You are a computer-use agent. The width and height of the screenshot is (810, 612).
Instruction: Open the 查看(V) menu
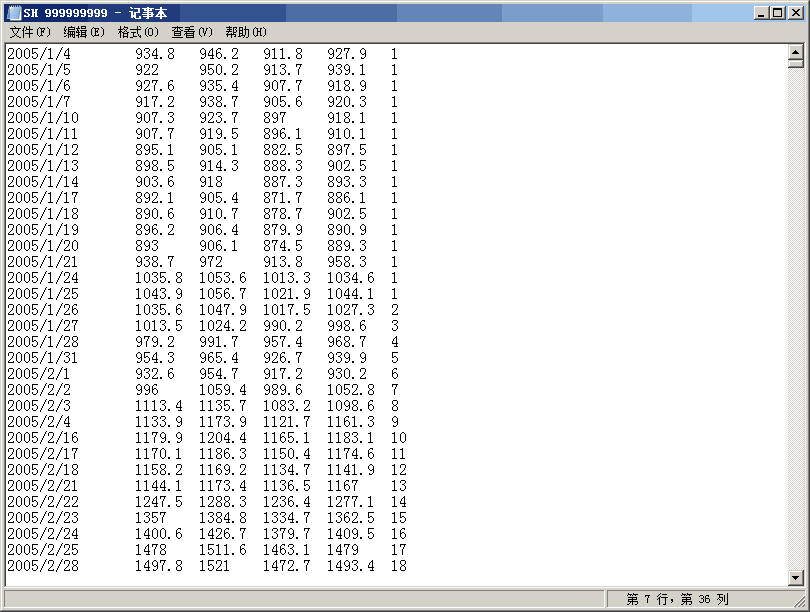click(192, 32)
